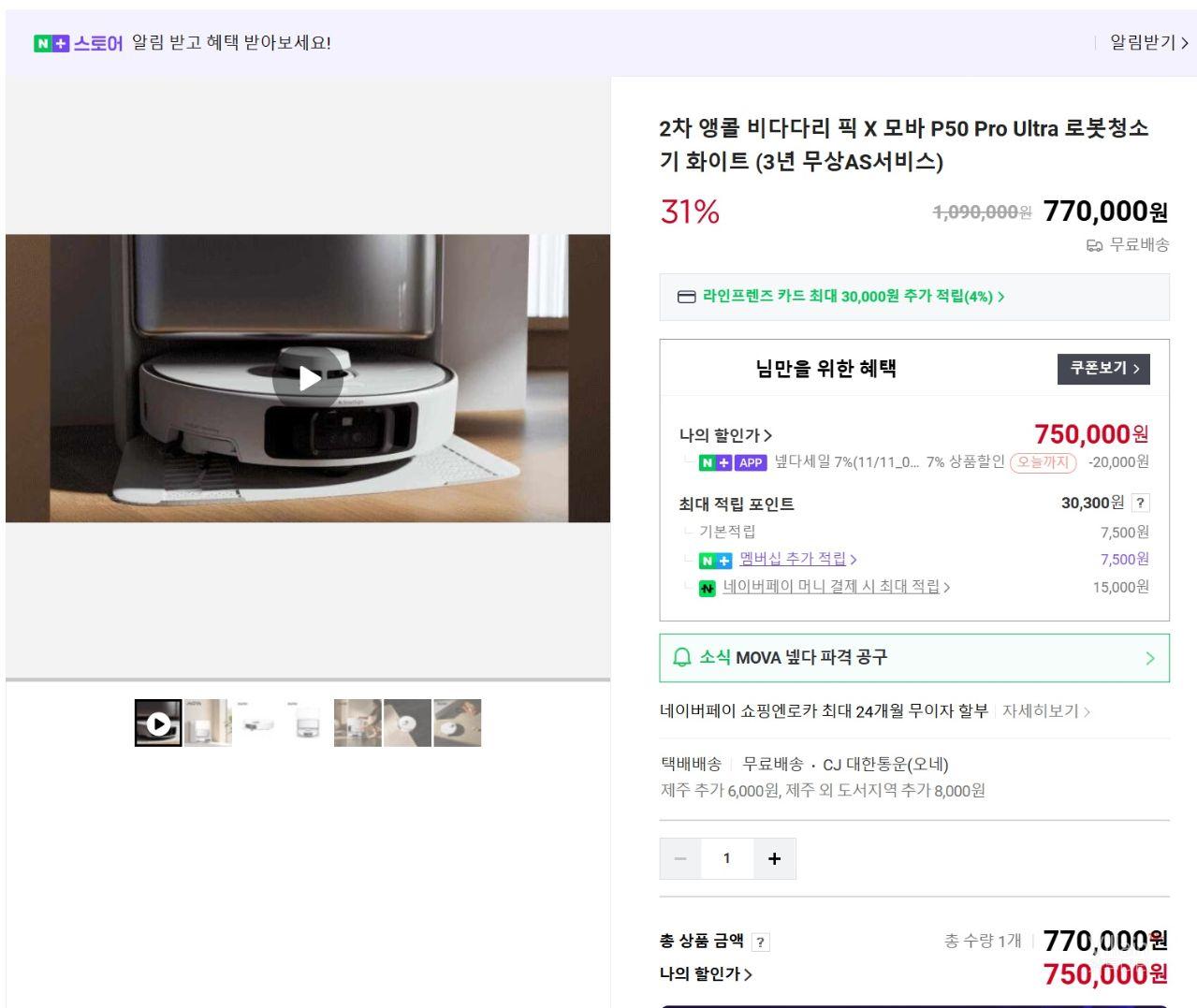
Task: Select the video thumbnail in gallery
Action: point(158,723)
